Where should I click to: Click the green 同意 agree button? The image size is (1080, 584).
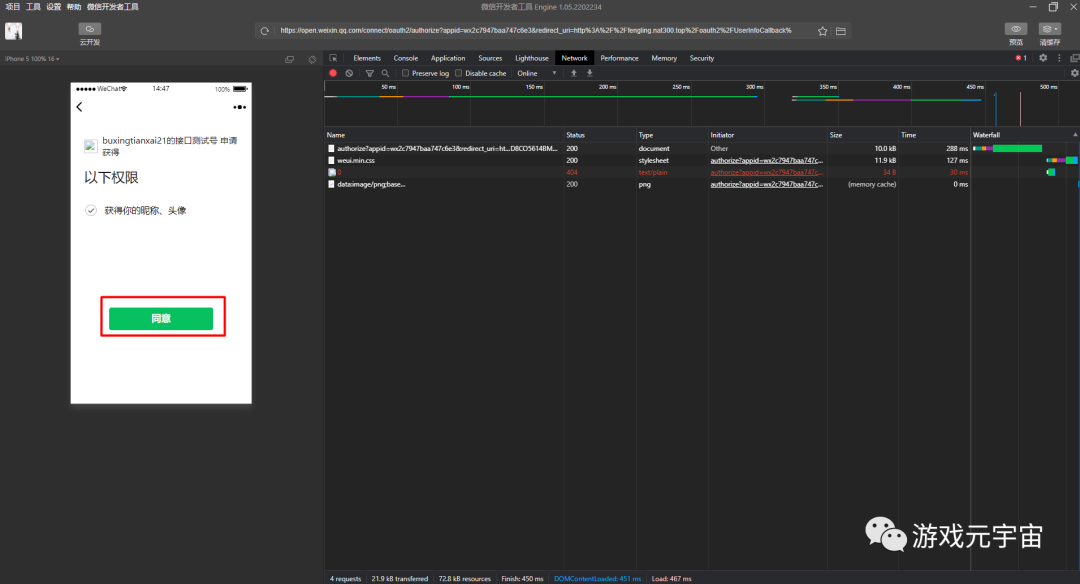161,318
